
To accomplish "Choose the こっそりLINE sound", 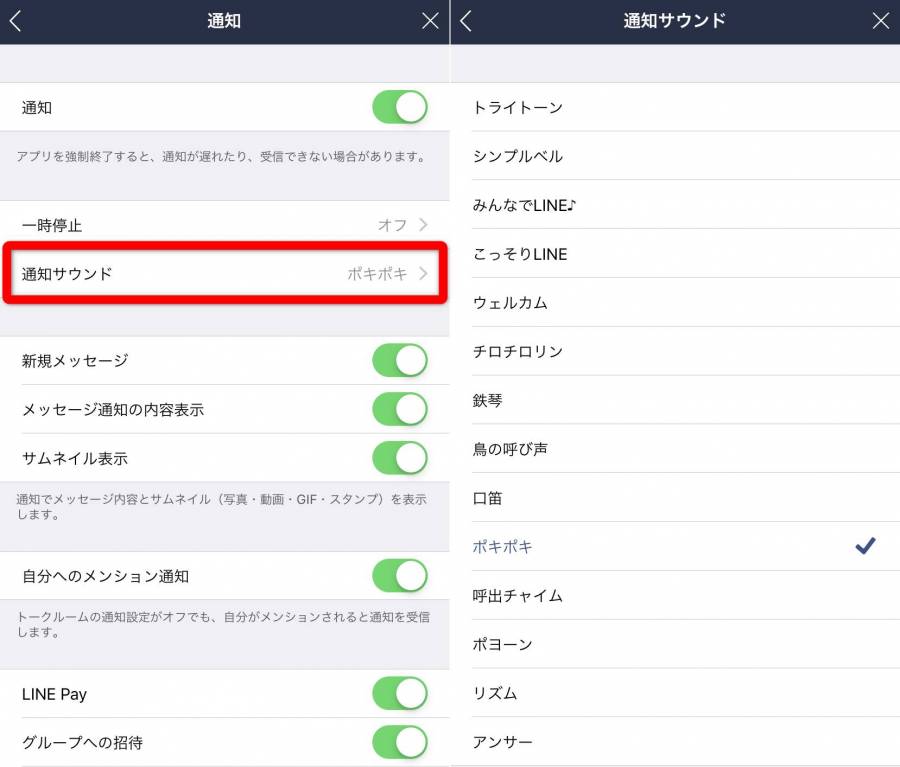I will (x=675, y=254).
